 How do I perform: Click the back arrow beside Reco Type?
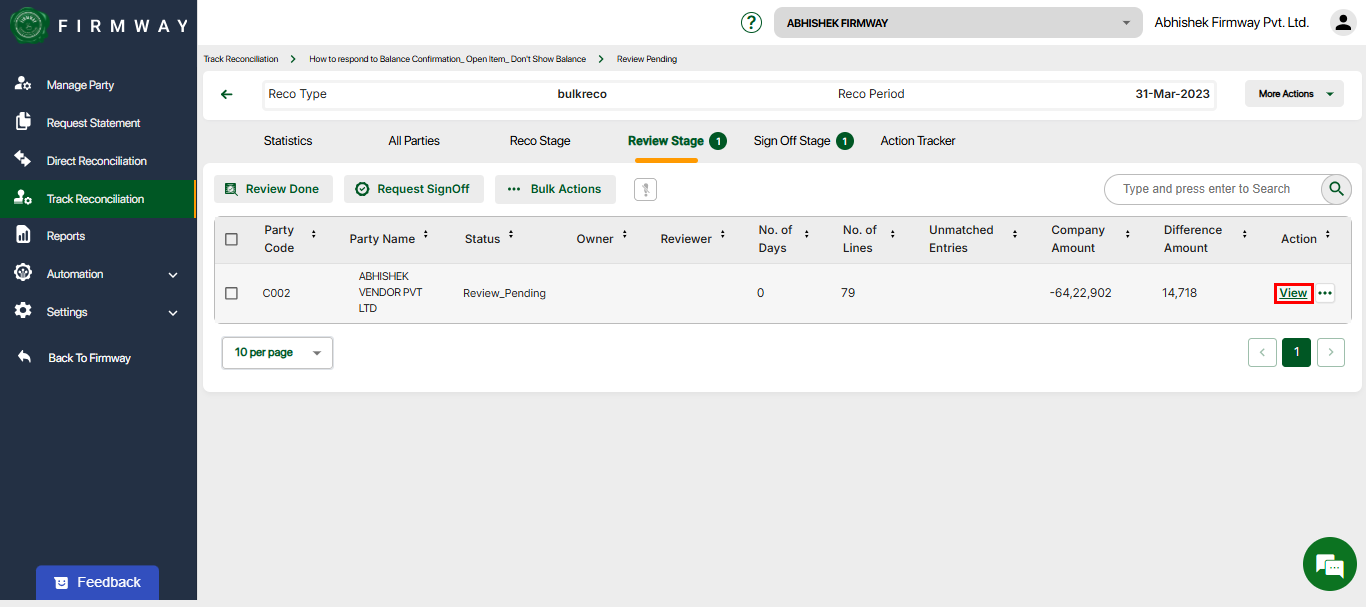tap(227, 94)
